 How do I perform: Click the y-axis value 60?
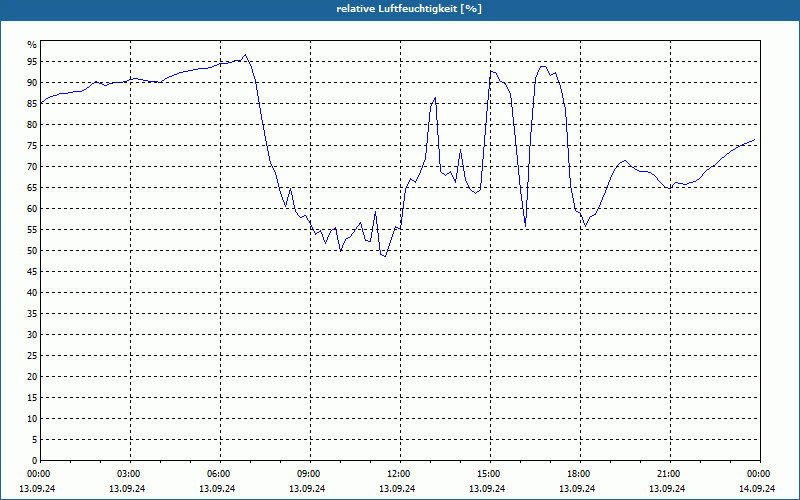click(32, 209)
